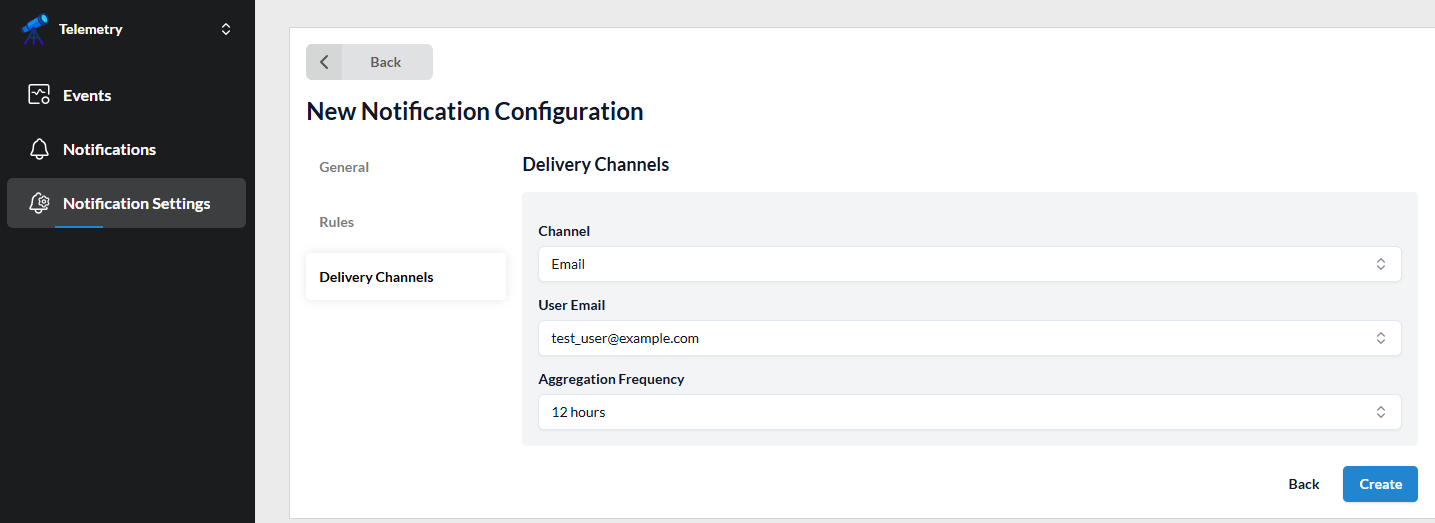Click the Telemetry telescope logo

point(34,30)
